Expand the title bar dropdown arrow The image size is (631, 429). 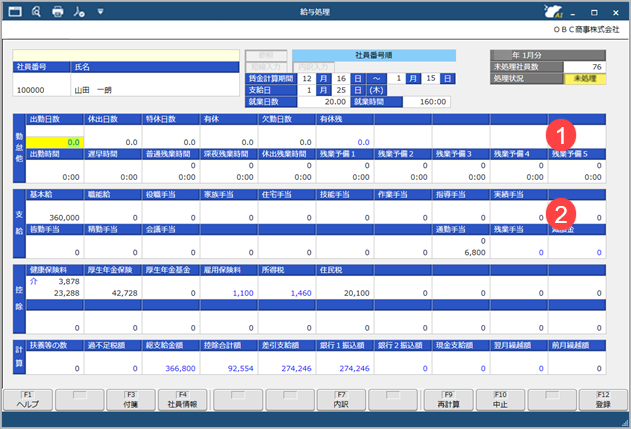coord(100,12)
